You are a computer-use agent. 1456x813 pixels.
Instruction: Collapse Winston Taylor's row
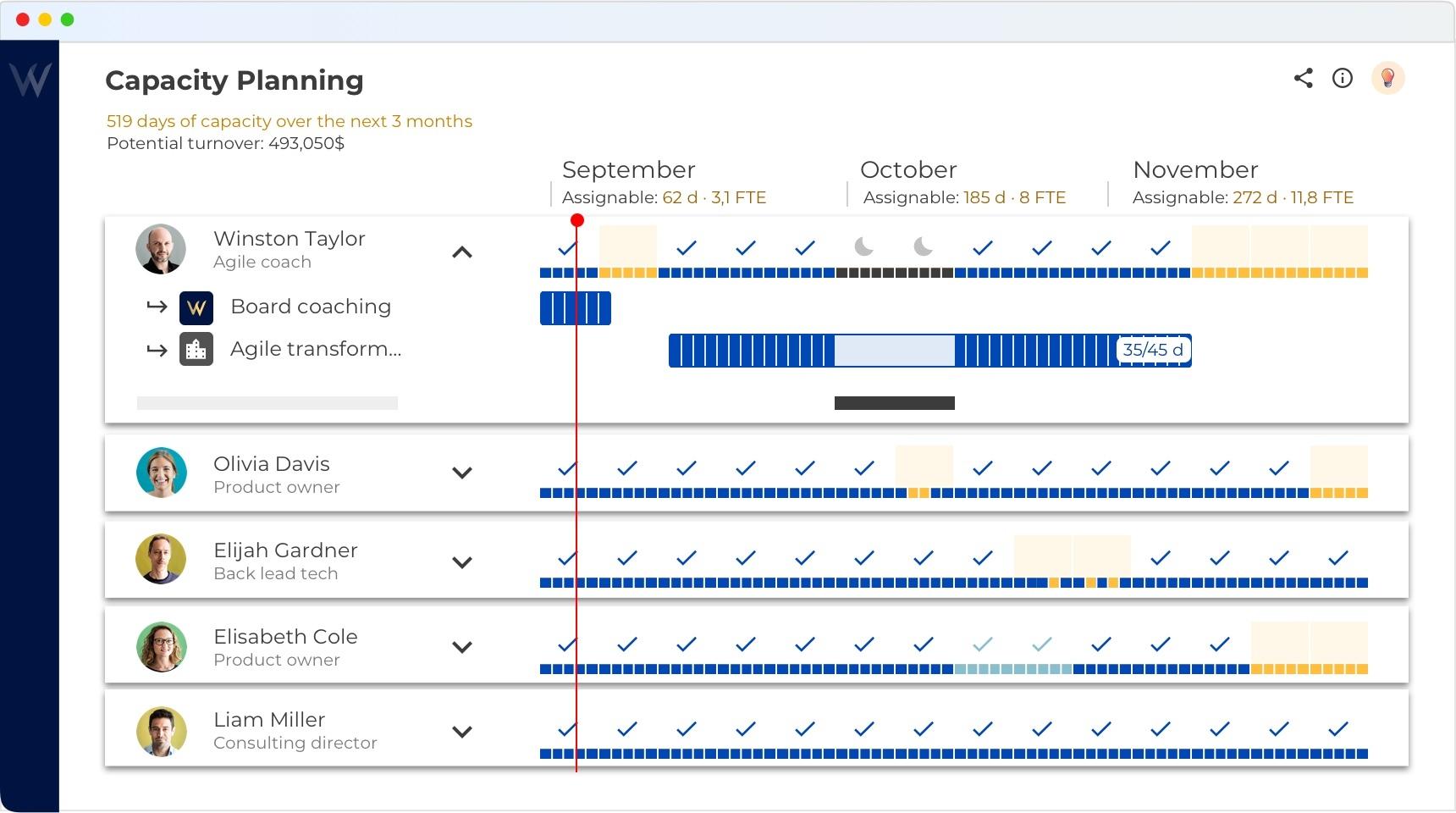coord(462,252)
